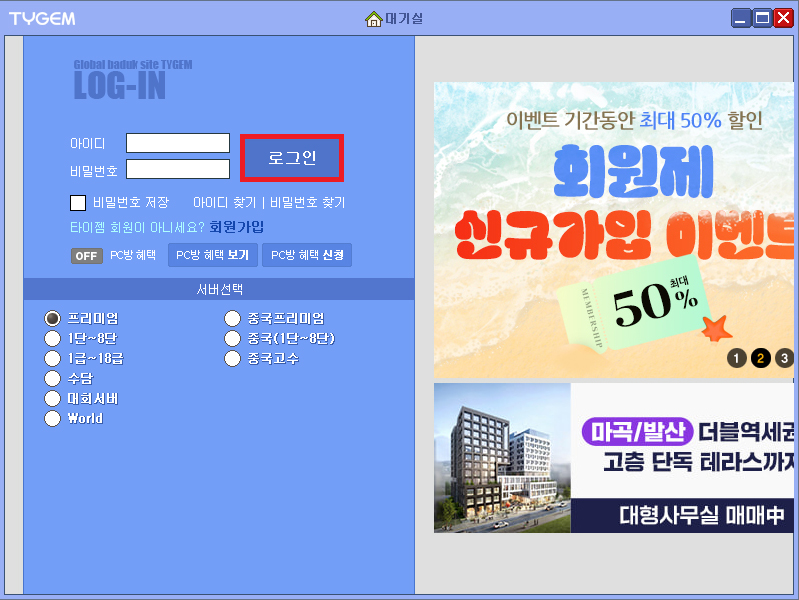799x600 pixels.
Task: Select the 1단~8단 server option
Action: pos(52,338)
